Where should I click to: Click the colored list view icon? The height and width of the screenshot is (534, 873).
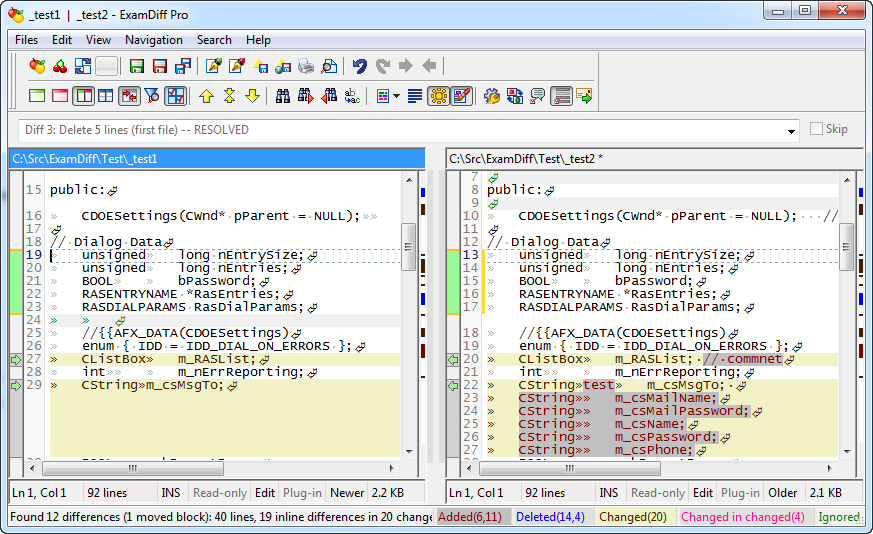tap(383, 96)
